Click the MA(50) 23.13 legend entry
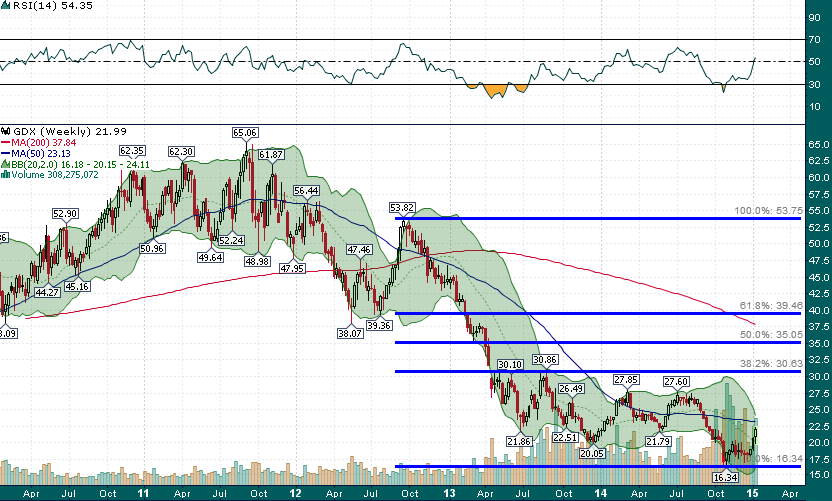The width and height of the screenshot is (832, 501). coord(36,154)
